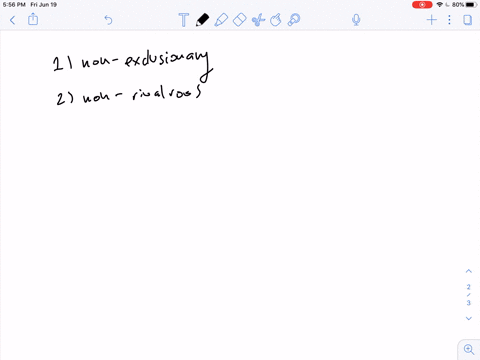Undo the last stroke

click(x=108, y=20)
